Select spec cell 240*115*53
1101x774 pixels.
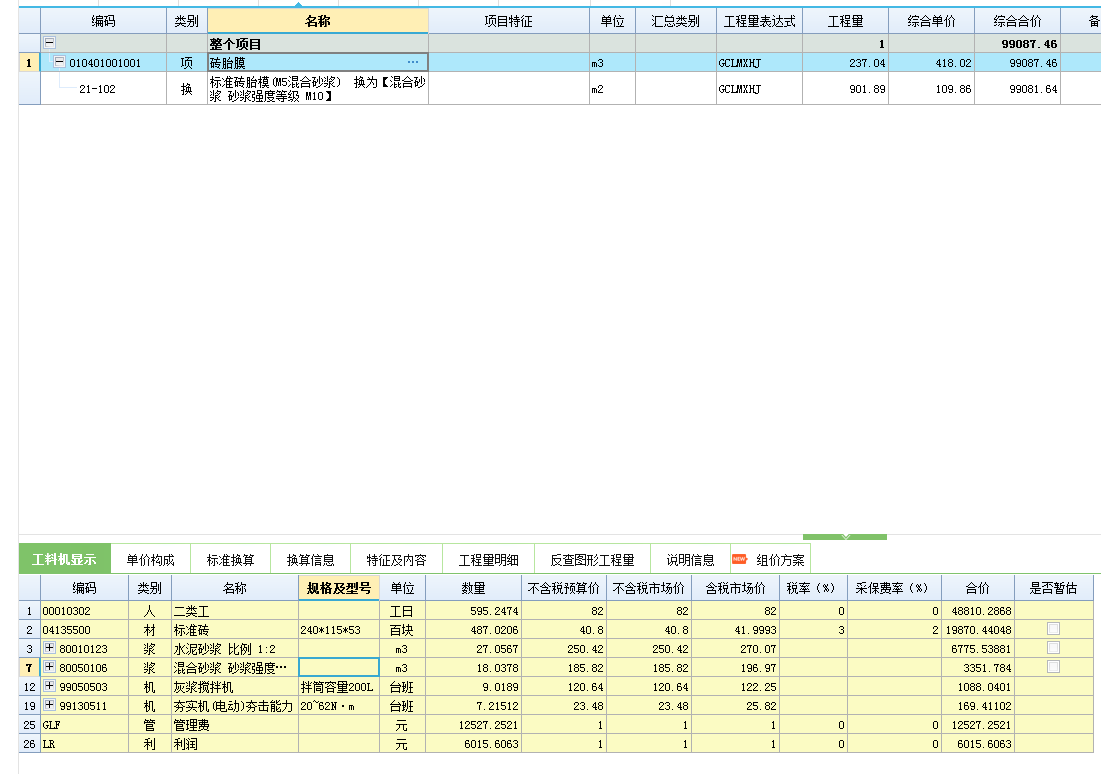point(339,629)
